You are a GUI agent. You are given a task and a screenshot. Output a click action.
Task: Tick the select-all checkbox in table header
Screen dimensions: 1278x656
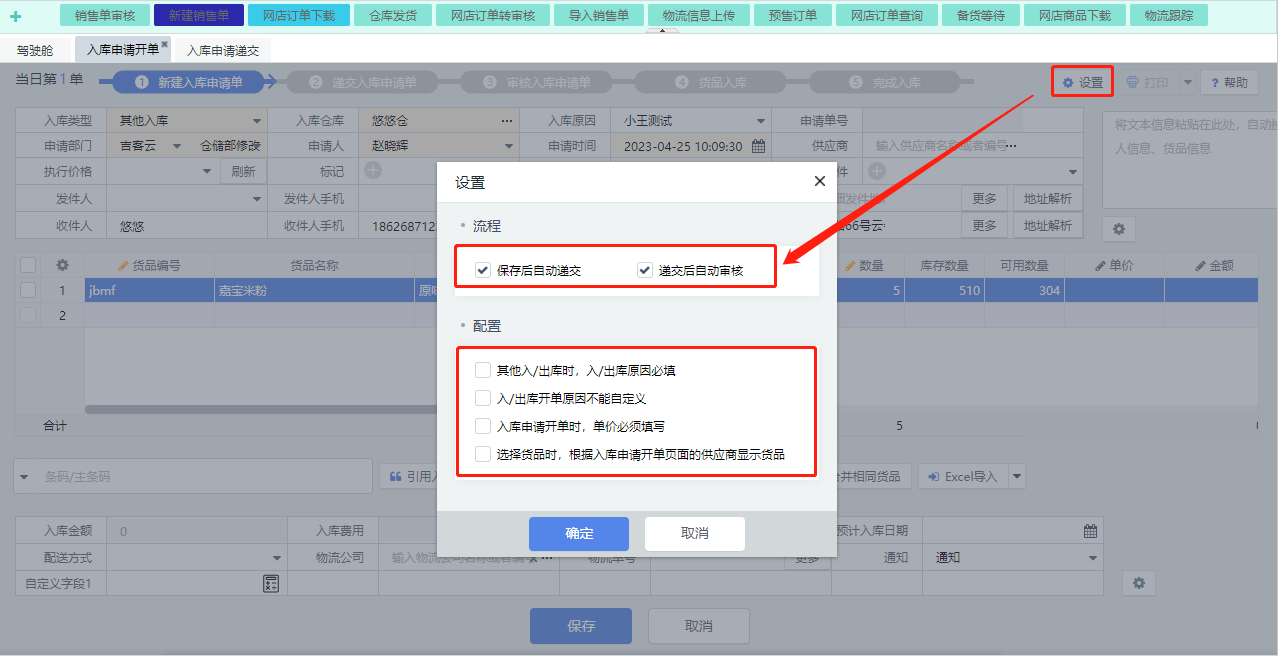28,265
